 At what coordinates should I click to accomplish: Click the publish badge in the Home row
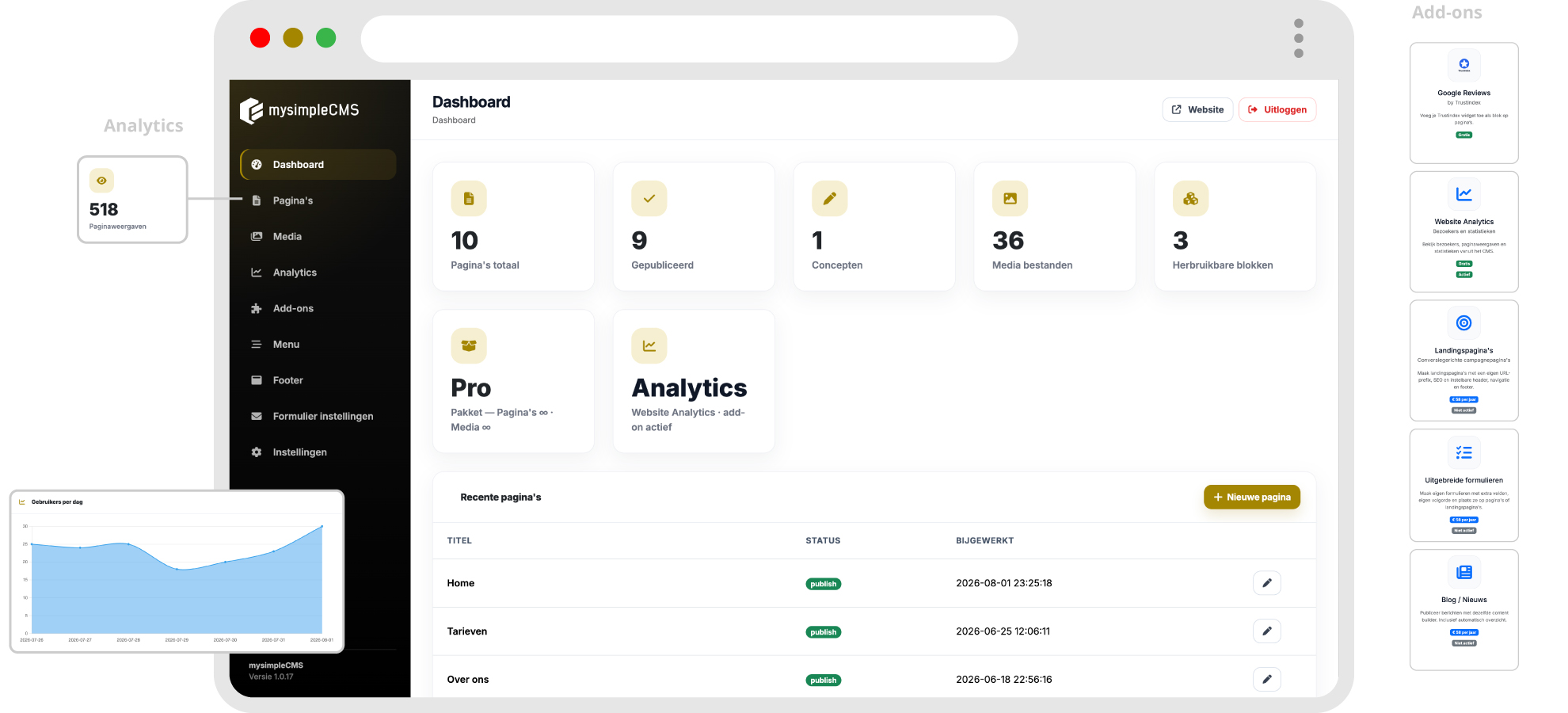824,584
